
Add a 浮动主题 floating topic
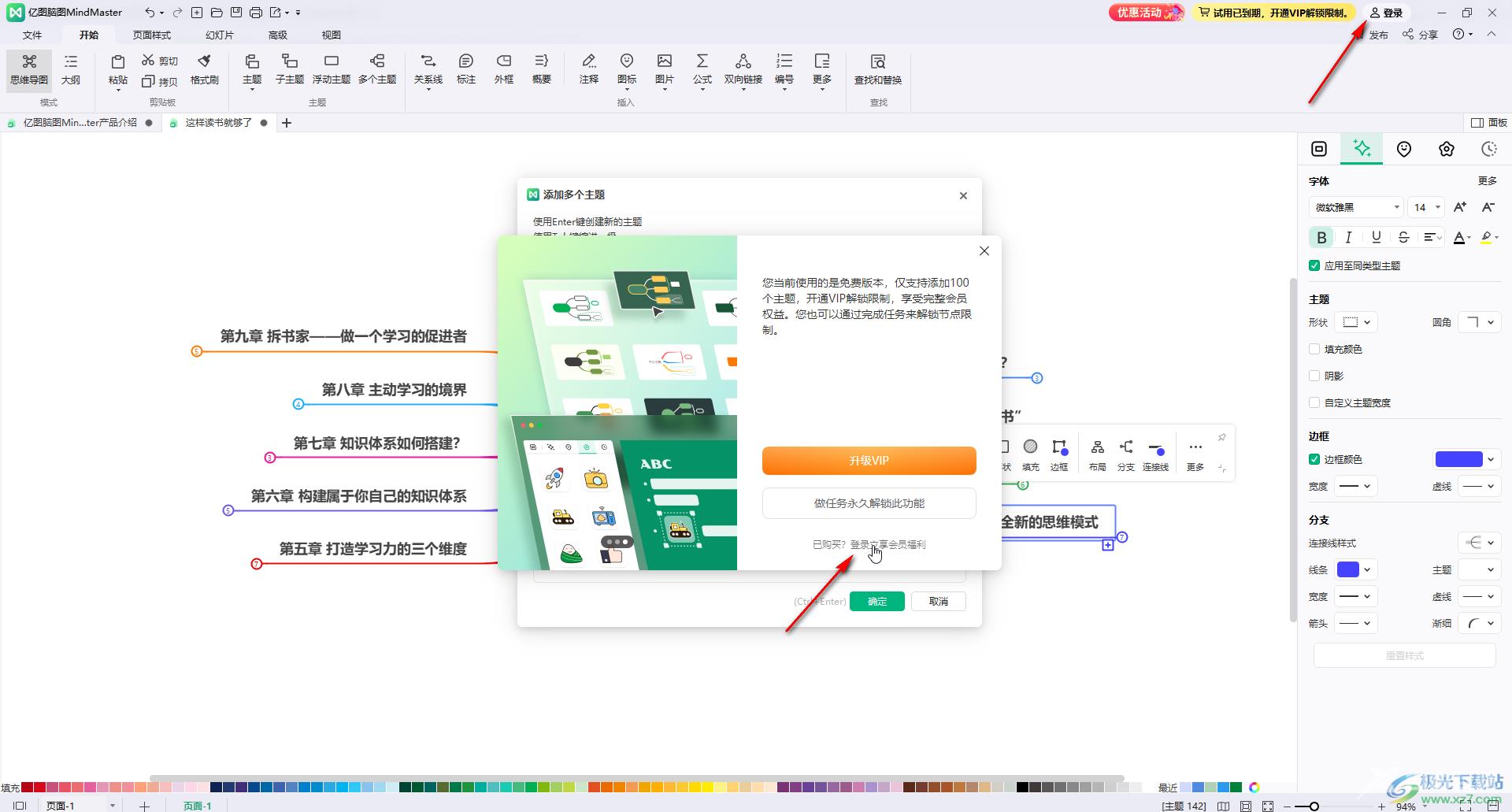[x=332, y=69]
